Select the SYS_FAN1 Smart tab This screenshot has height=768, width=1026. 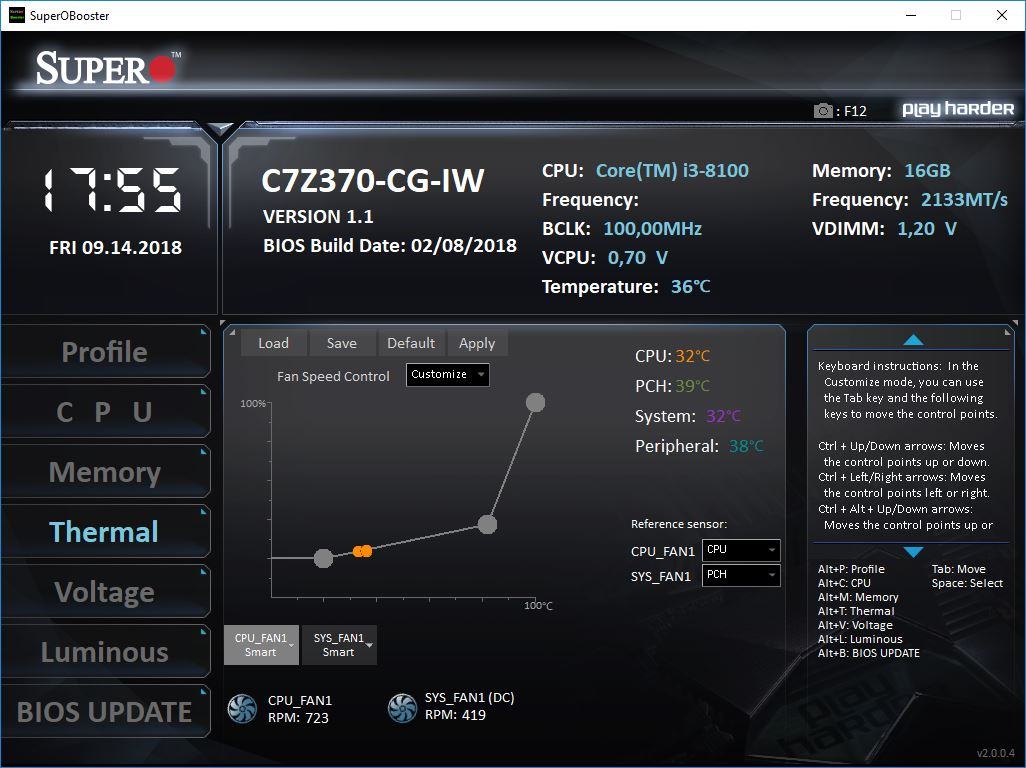pyautogui.click(x=339, y=645)
